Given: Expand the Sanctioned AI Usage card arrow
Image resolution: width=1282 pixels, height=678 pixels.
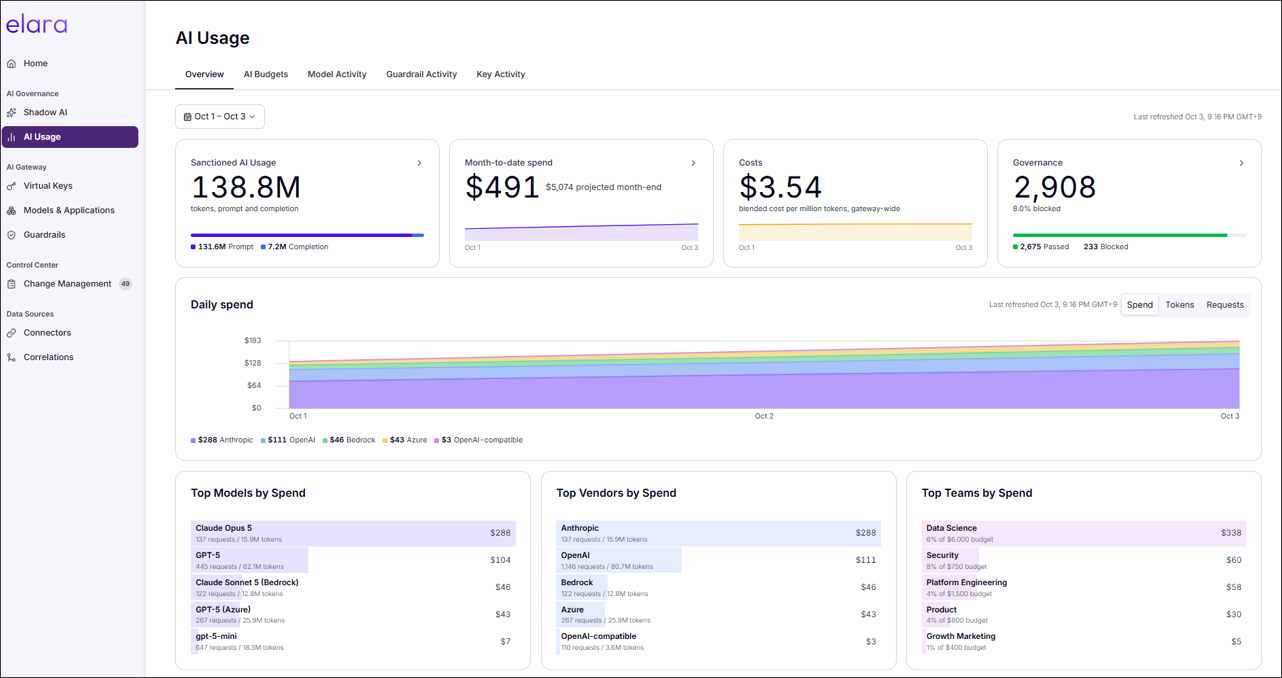Looking at the screenshot, I should point(419,163).
